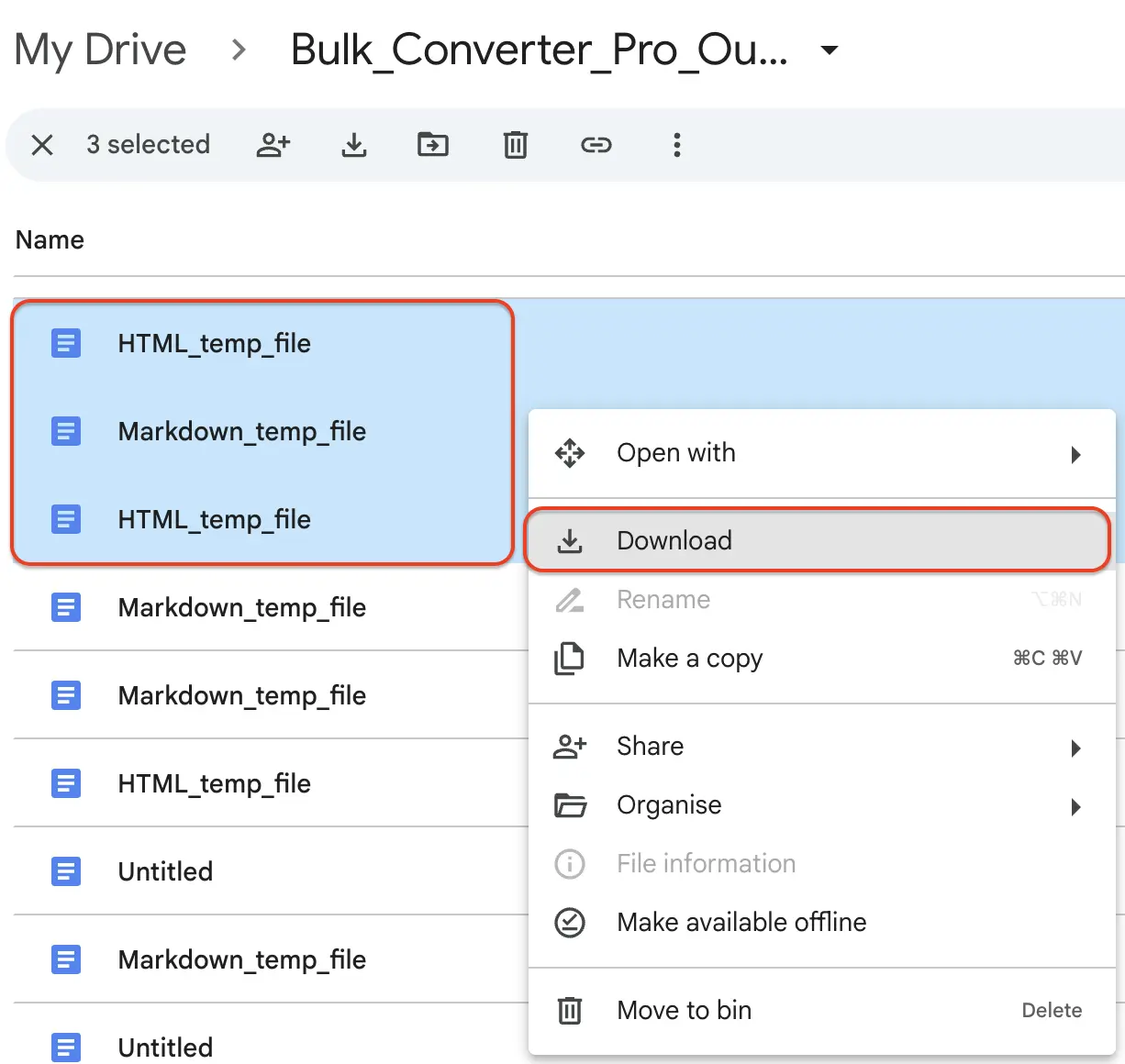
Task: Go to My Drive breadcrumb
Action: click(101, 50)
